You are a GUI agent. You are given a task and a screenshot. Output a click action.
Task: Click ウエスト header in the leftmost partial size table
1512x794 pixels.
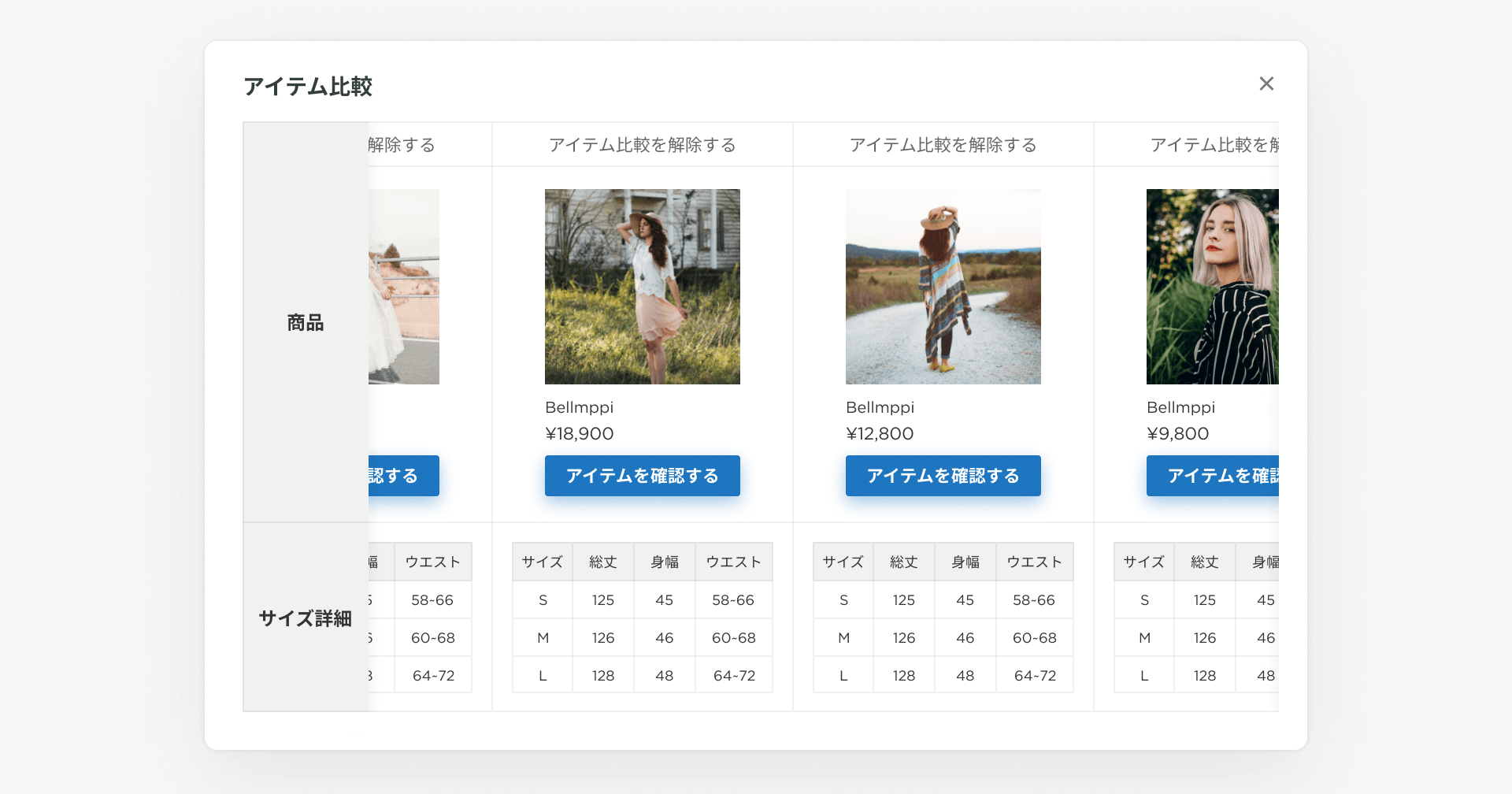[433, 562]
